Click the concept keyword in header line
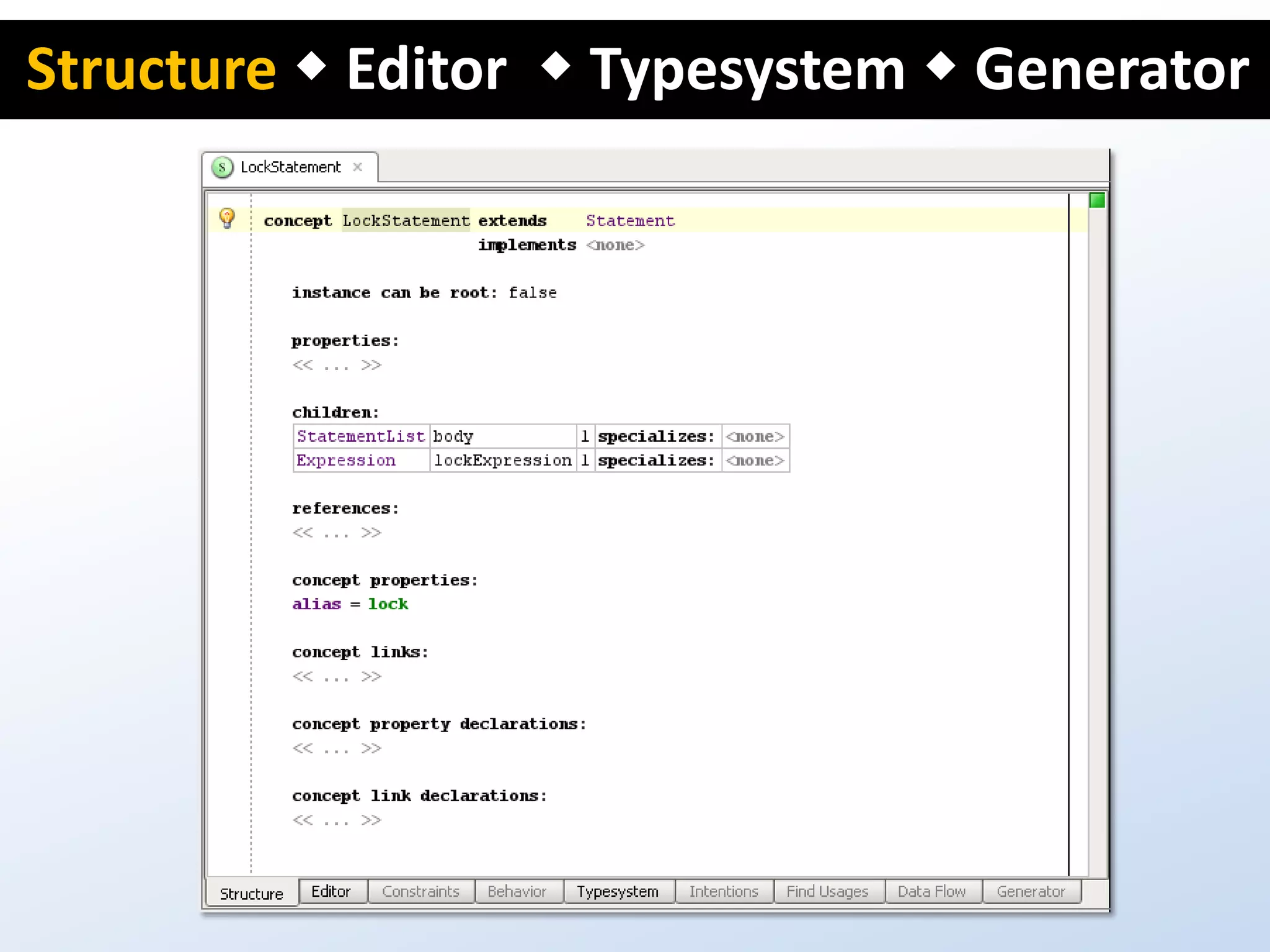The height and width of the screenshot is (952, 1270). click(x=298, y=221)
